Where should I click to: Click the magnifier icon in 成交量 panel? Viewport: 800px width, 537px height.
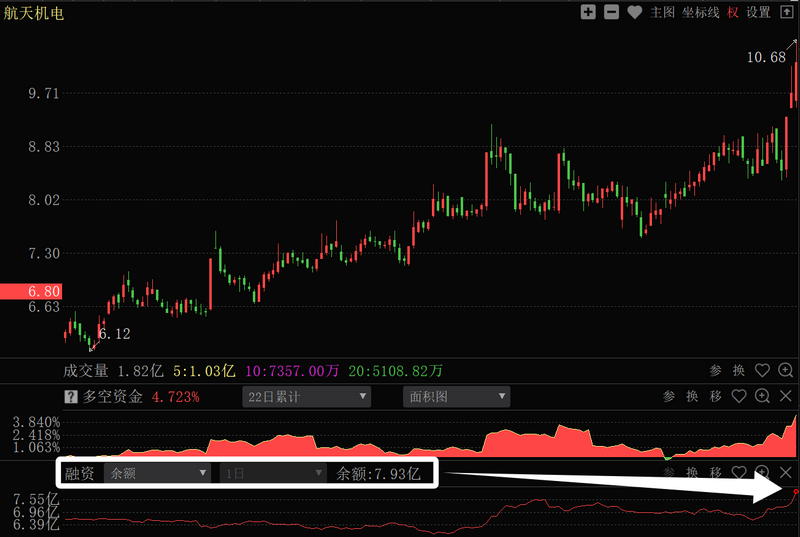pyautogui.click(x=786, y=371)
